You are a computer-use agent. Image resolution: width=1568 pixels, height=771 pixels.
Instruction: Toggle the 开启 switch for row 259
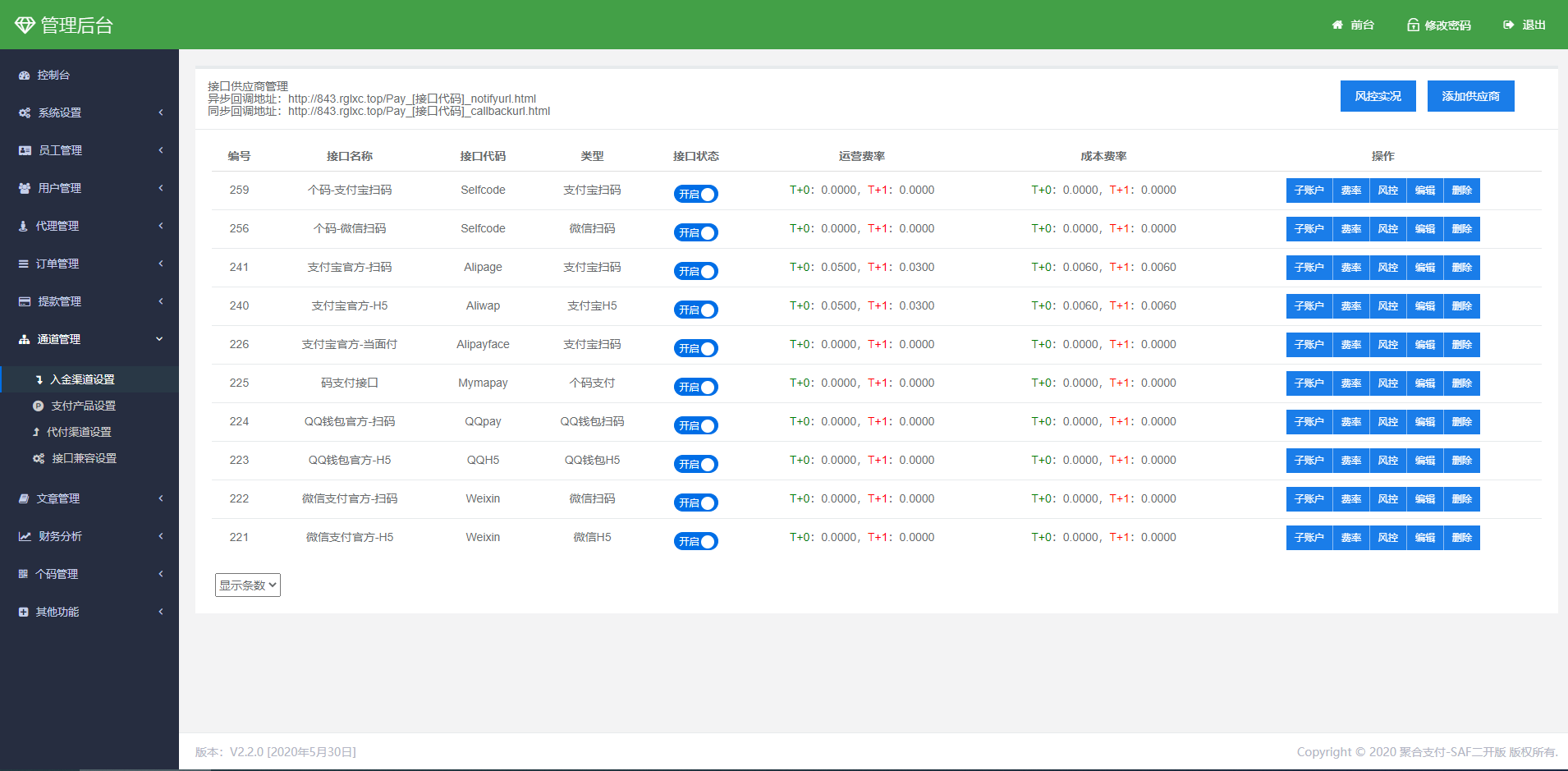pyautogui.click(x=696, y=195)
